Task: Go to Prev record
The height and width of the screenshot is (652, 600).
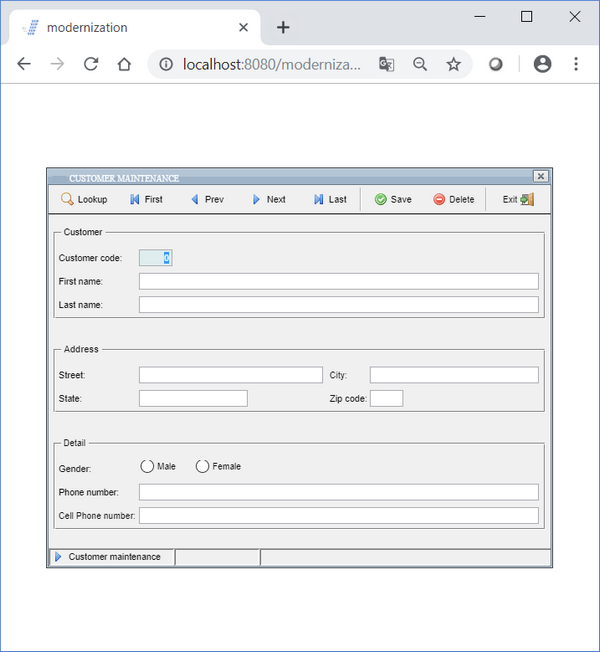Action: pos(207,200)
